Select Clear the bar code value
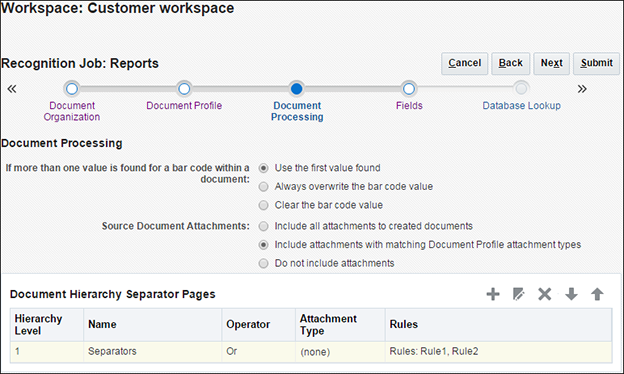This screenshot has height=374, width=624. (263, 205)
